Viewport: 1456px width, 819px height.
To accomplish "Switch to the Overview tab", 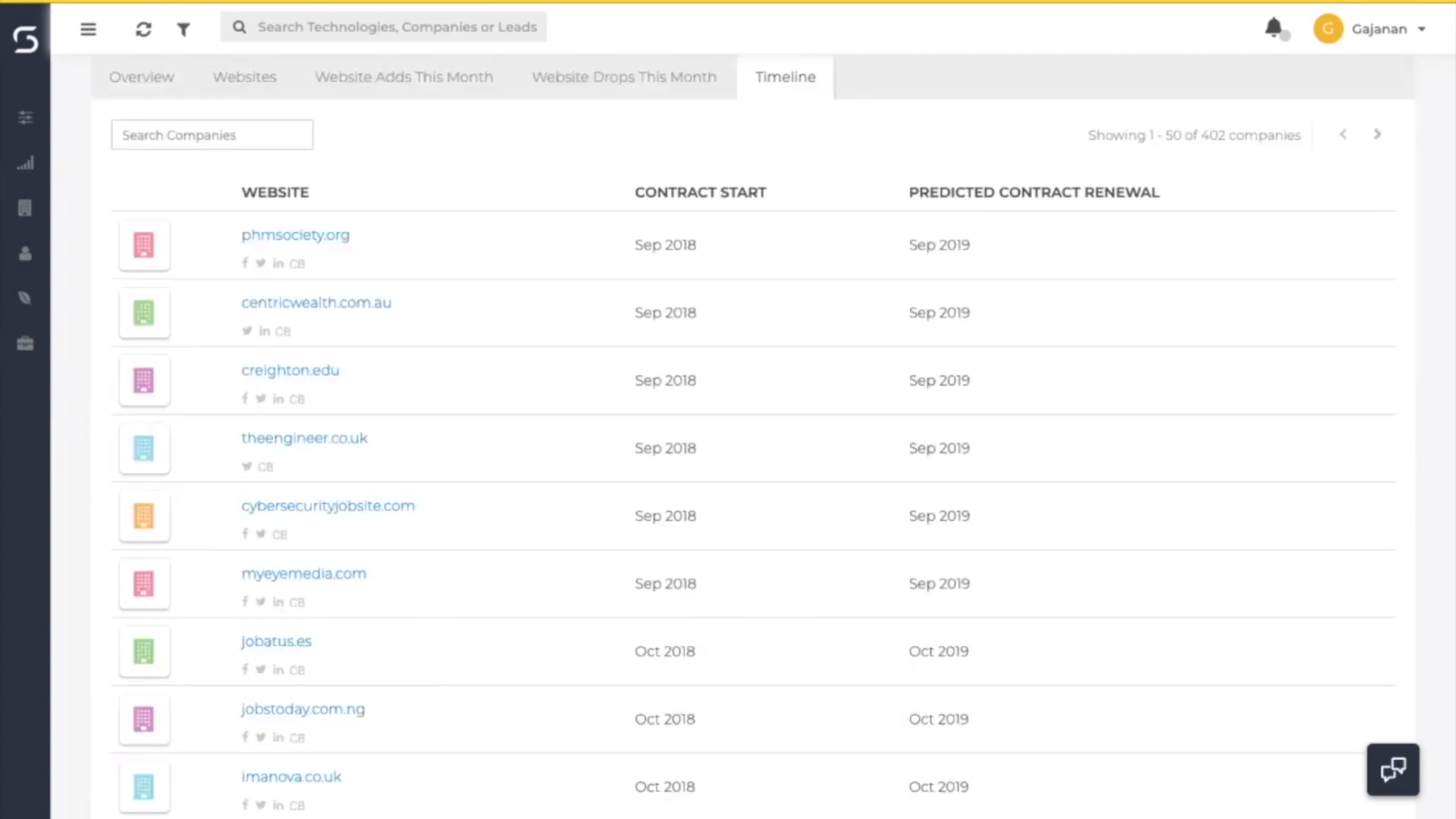I will pos(141,77).
